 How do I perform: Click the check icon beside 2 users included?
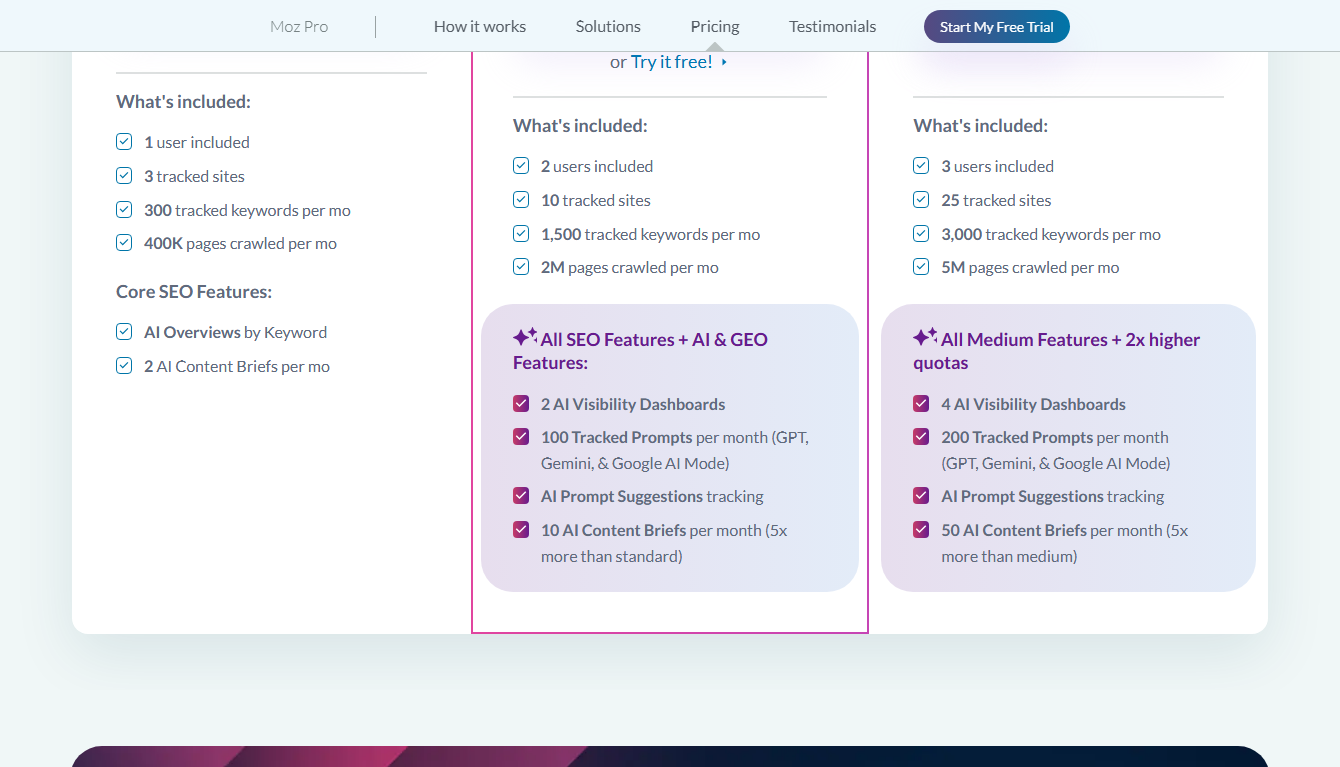click(x=521, y=166)
